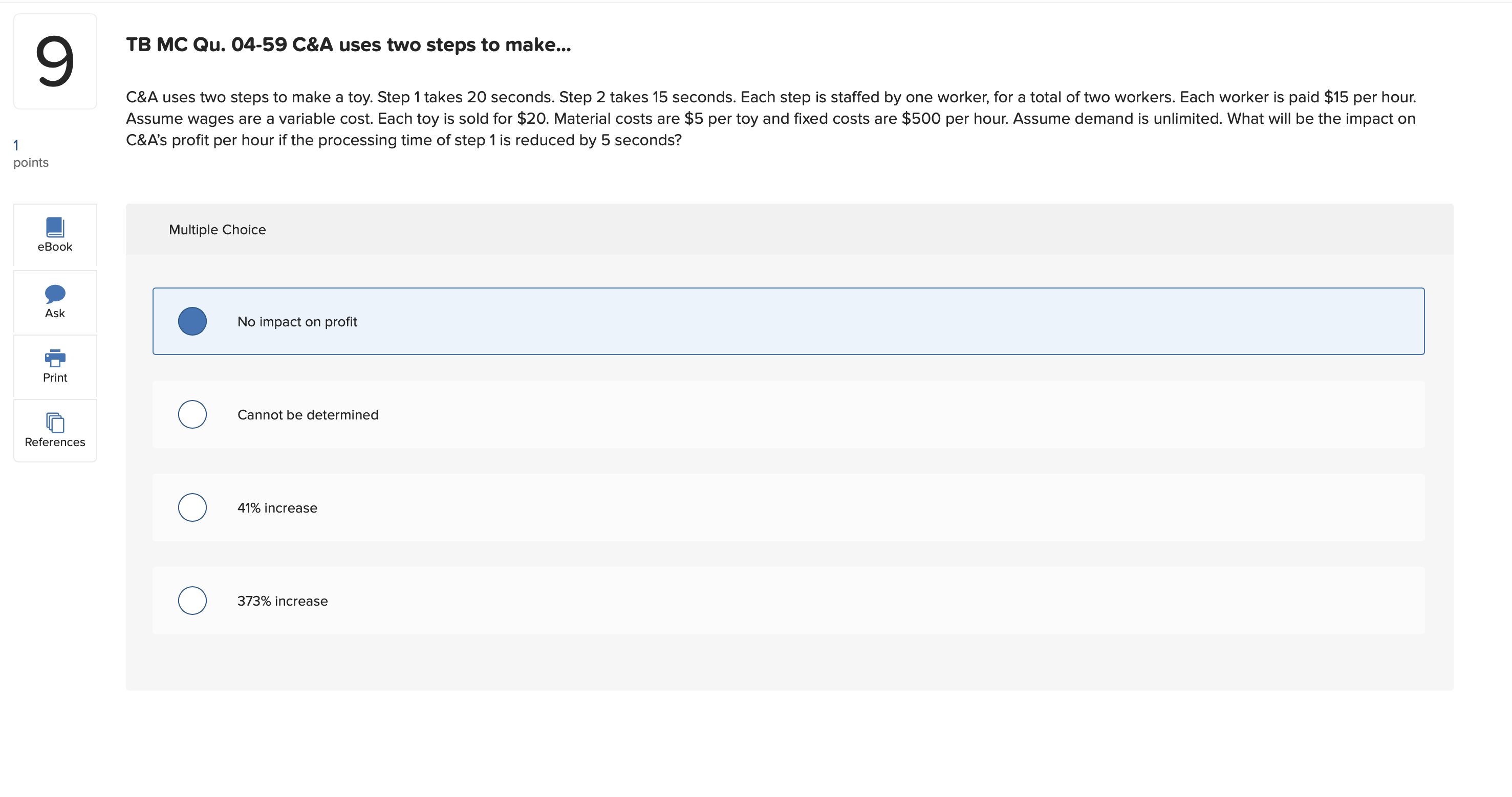This screenshot has height=797, width=1512.
Task: Choose the '41% increase' radio button
Action: click(192, 508)
